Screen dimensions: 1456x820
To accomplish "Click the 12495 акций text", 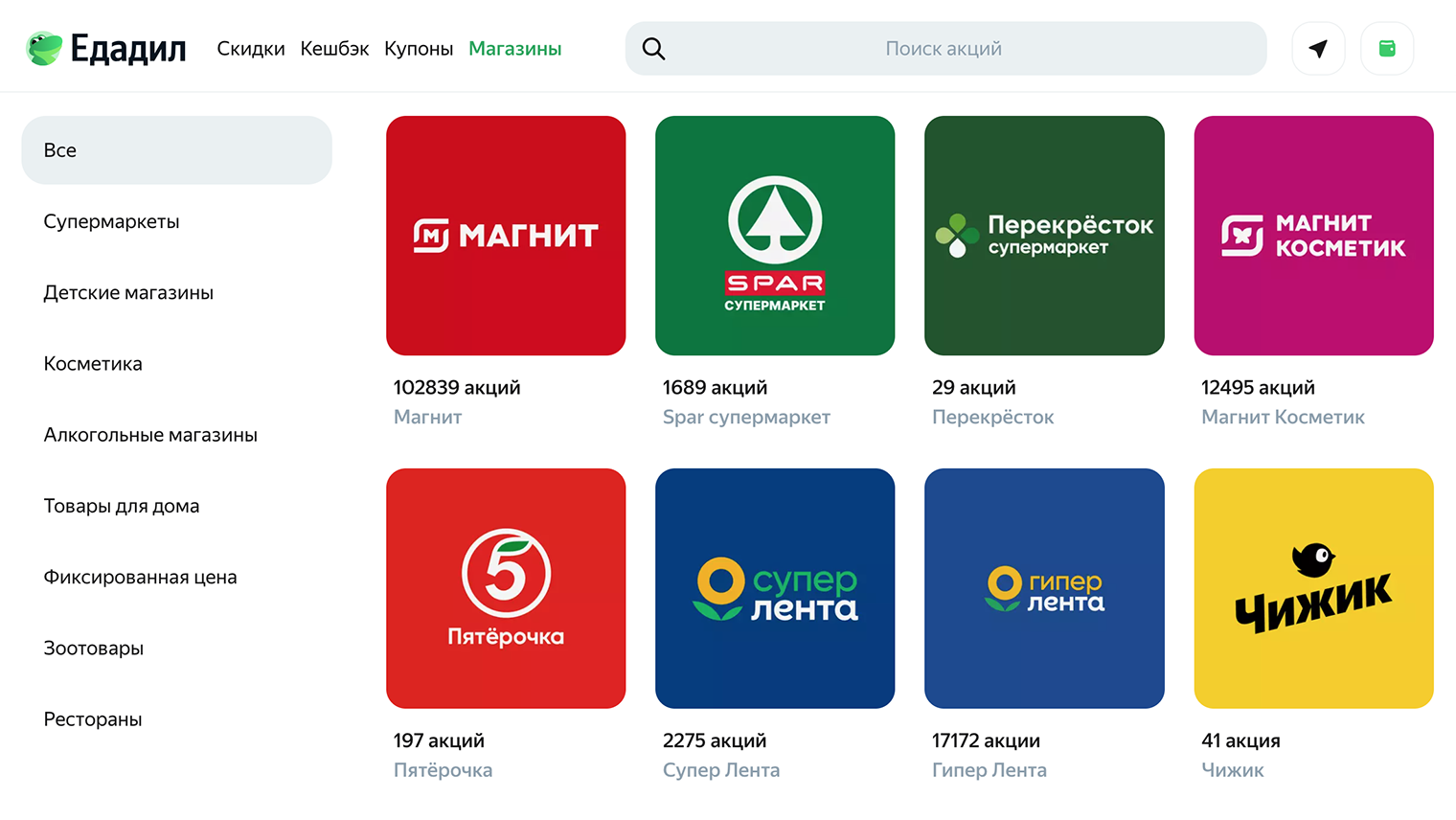I will 1258,387.
